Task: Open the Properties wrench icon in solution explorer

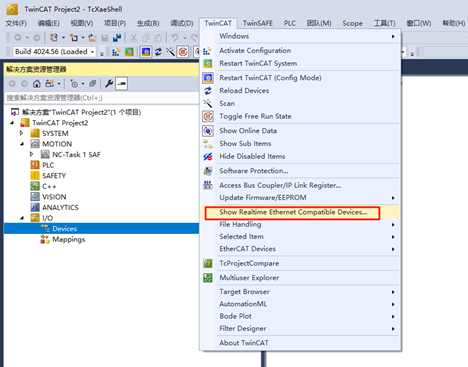Action: click(x=109, y=84)
